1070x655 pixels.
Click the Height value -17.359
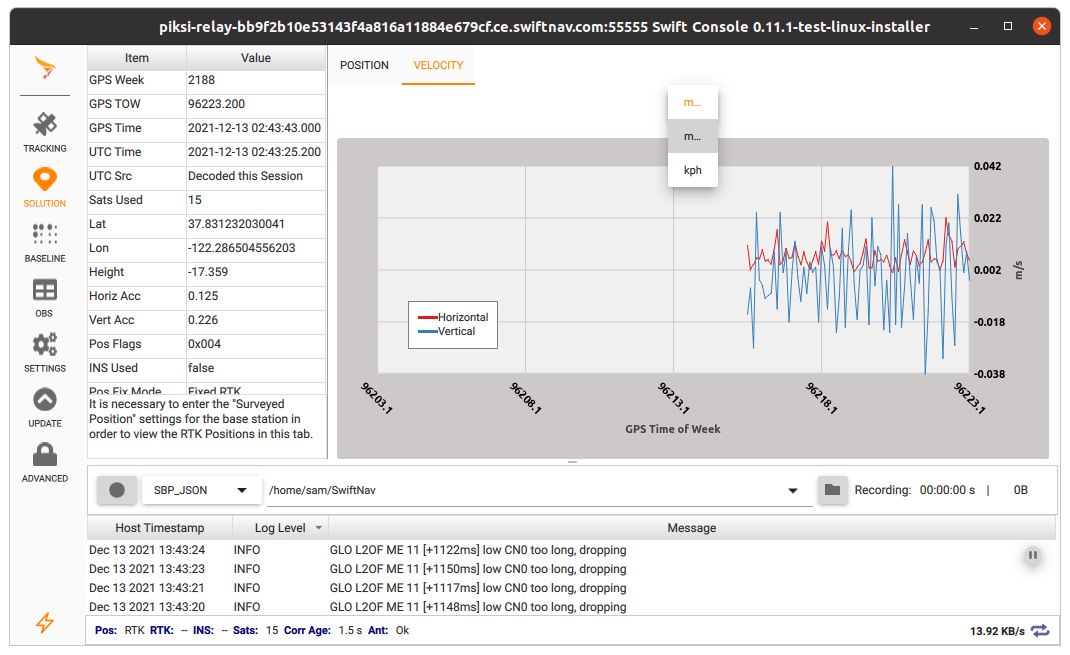(x=255, y=272)
